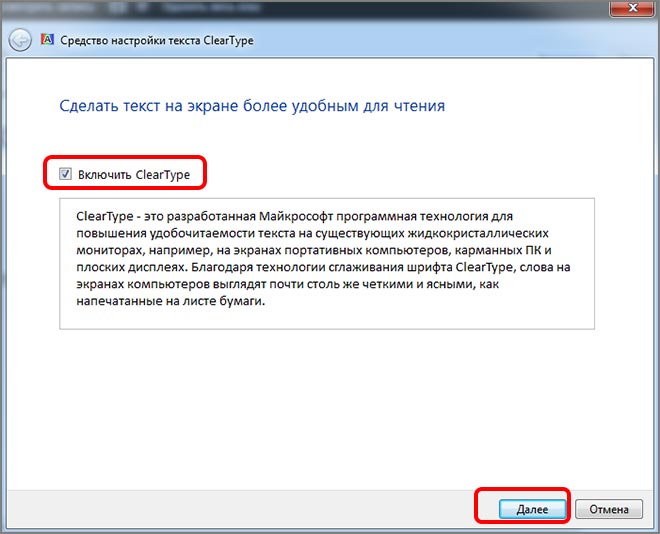
Task: Toggle the Включить ClearType checkbox
Action: click(65, 174)
